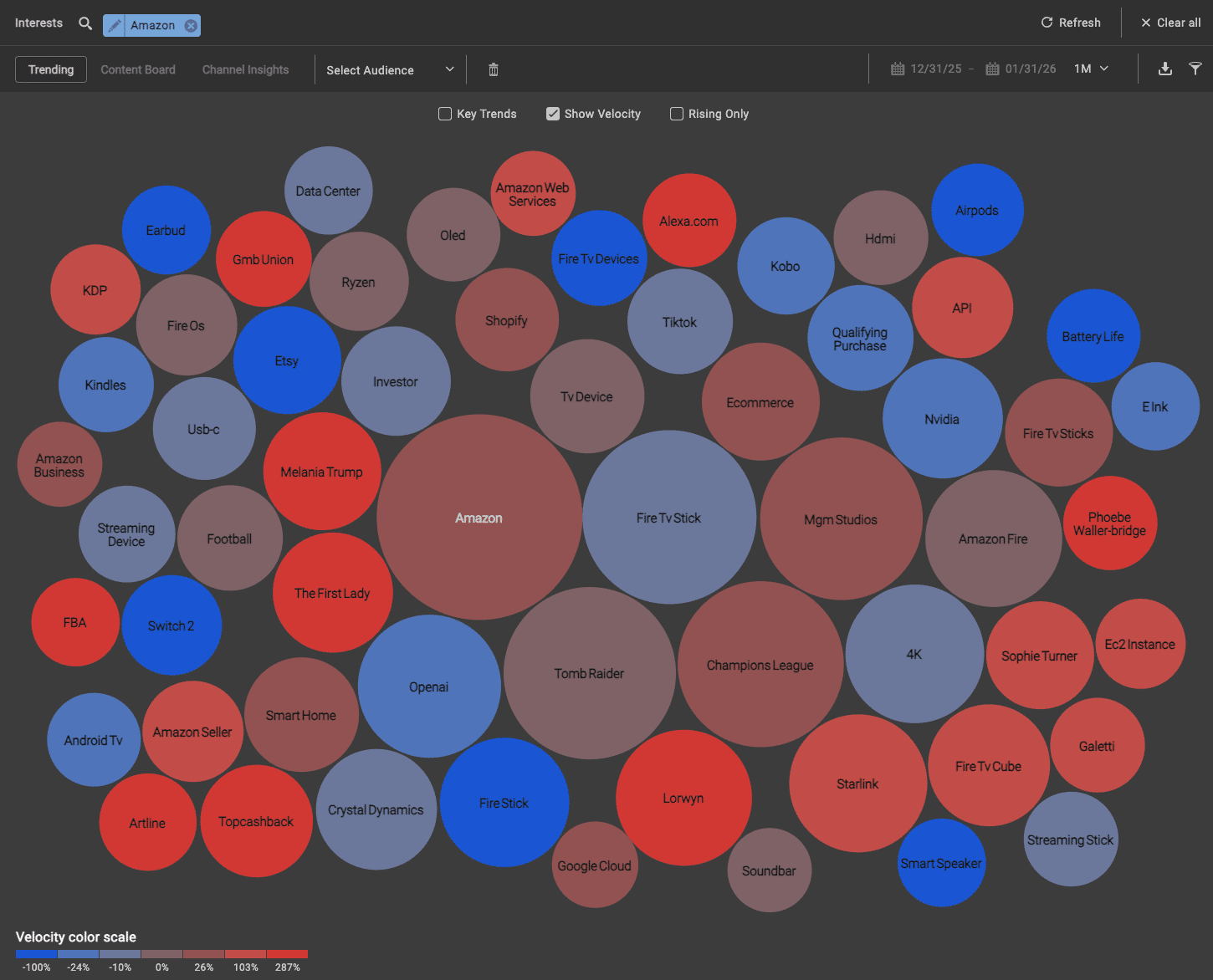Open the Phoebe Waller-bridge bubble

pyautogui.click(x=1110, y=523)
